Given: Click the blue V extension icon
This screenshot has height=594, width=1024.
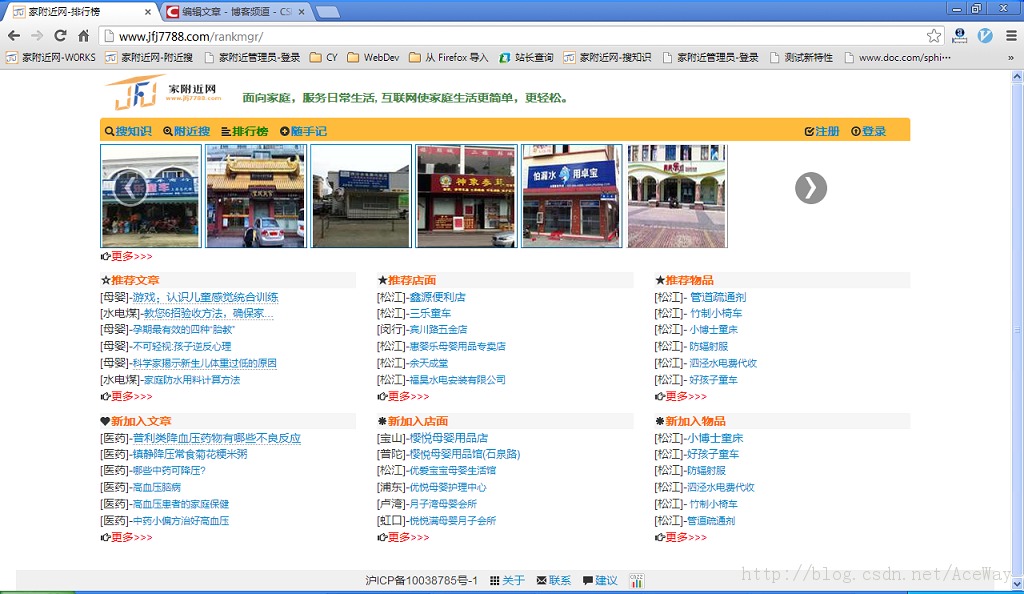Looking at the screenshot, I should click(x=985, y=36).
